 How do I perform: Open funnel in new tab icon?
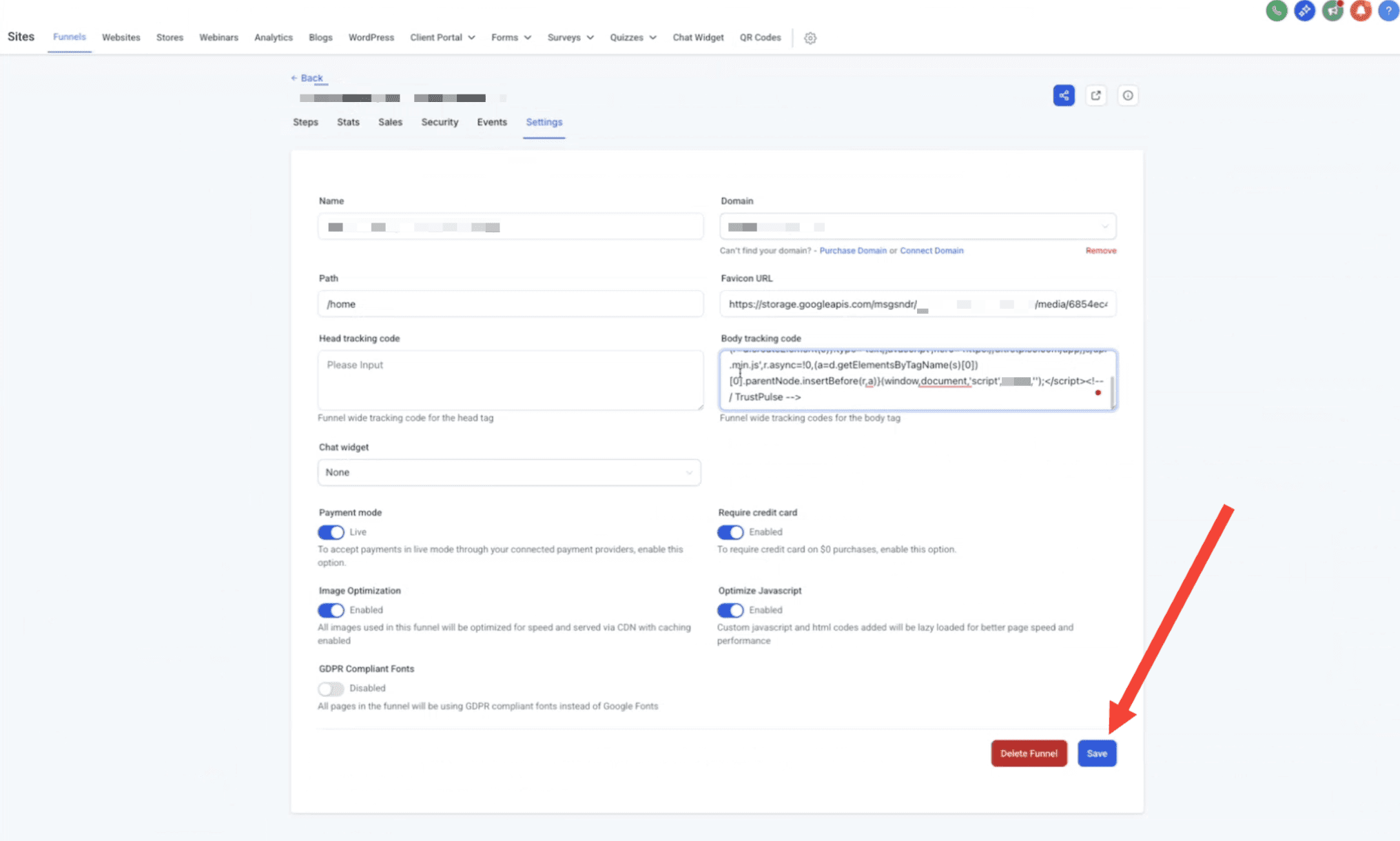click(x=1095, y=95)
